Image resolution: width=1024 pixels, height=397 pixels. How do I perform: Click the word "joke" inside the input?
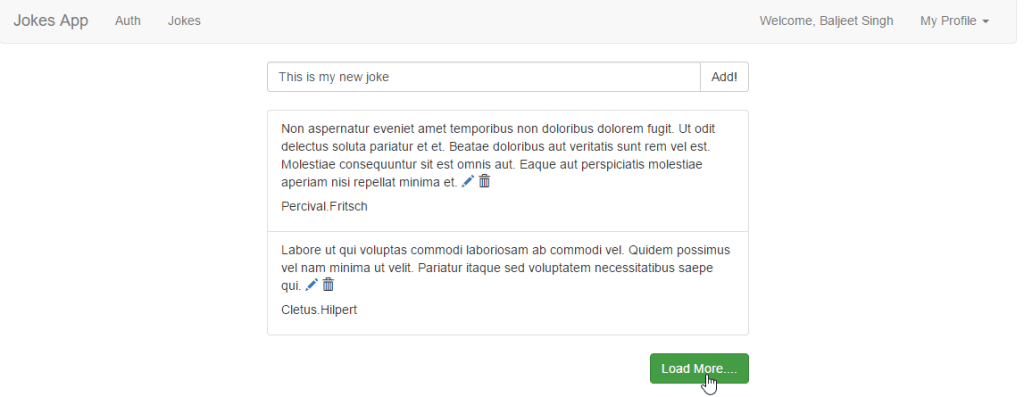point(377,77)
